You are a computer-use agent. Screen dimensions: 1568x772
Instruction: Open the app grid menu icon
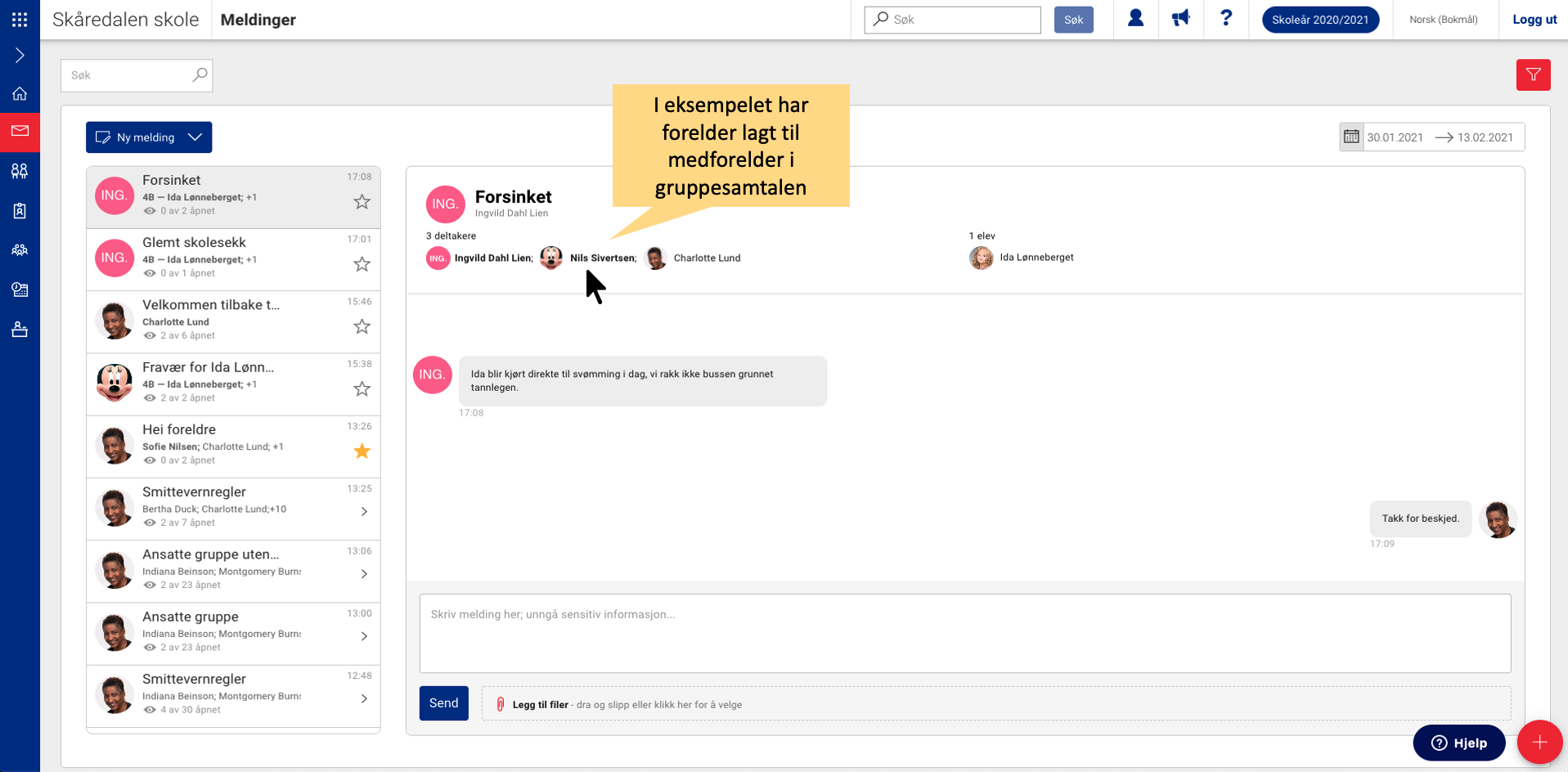(x=20, y=20)
